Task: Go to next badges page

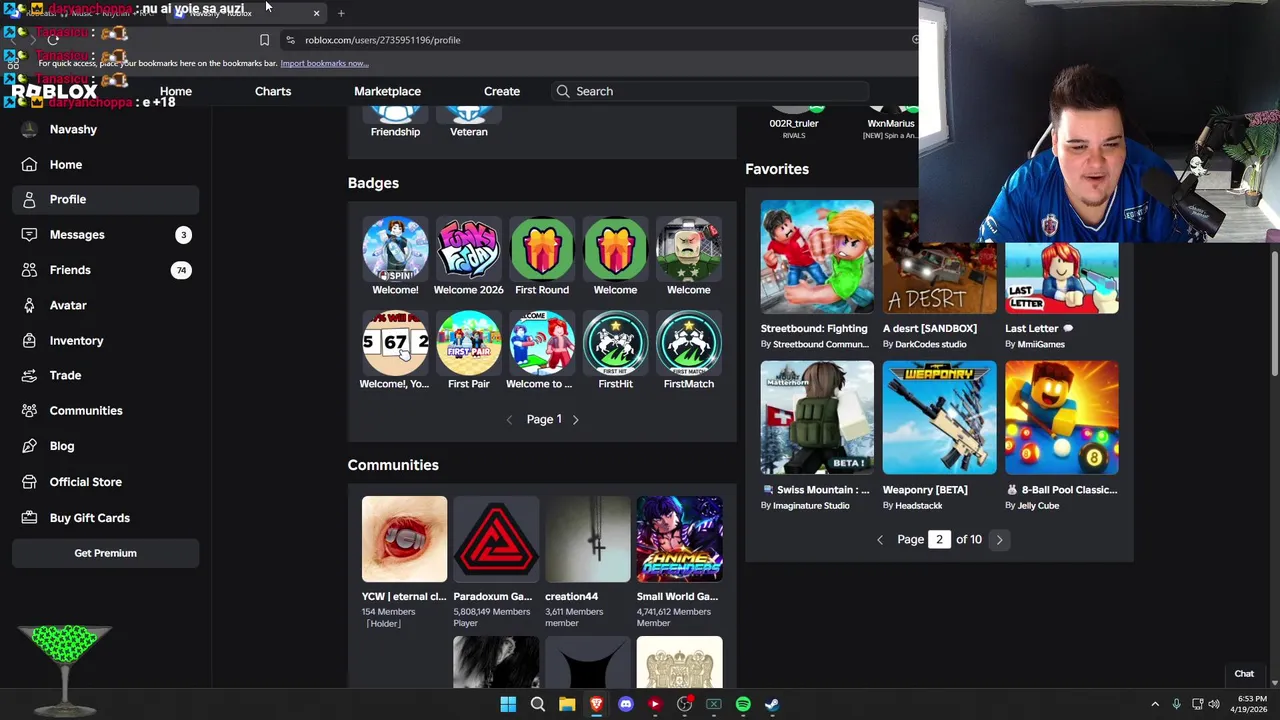Action: coord(575,420)
